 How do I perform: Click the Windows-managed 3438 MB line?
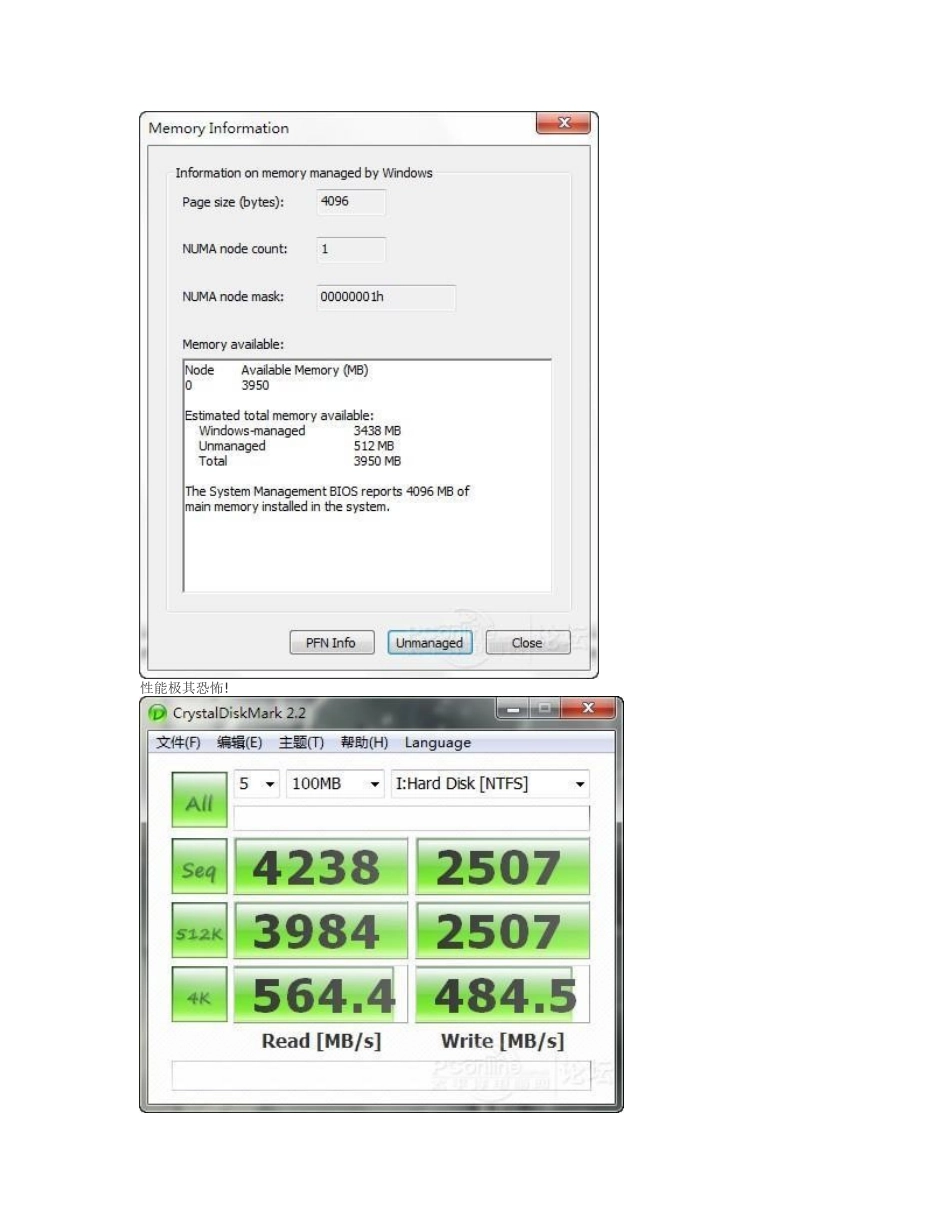[299, 431]
